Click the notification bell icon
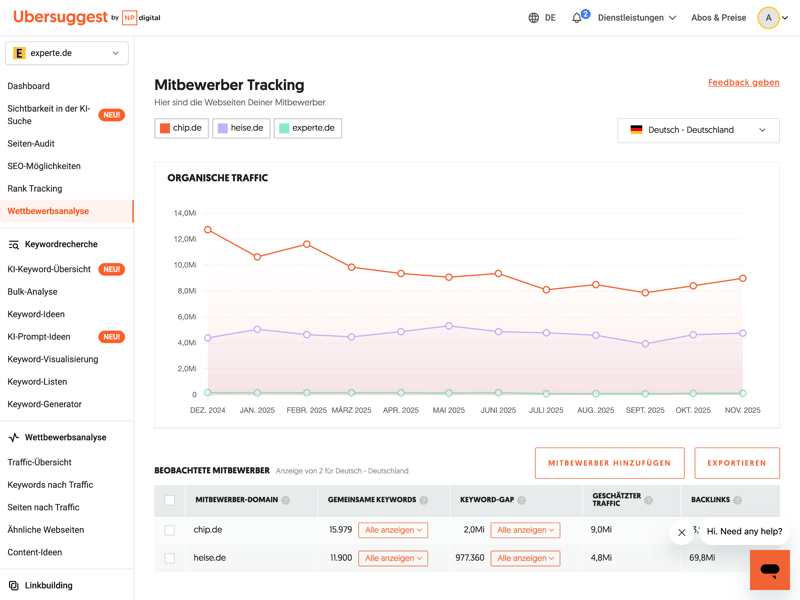The width and height of the screenshot is (800, 600). point(577,18)
